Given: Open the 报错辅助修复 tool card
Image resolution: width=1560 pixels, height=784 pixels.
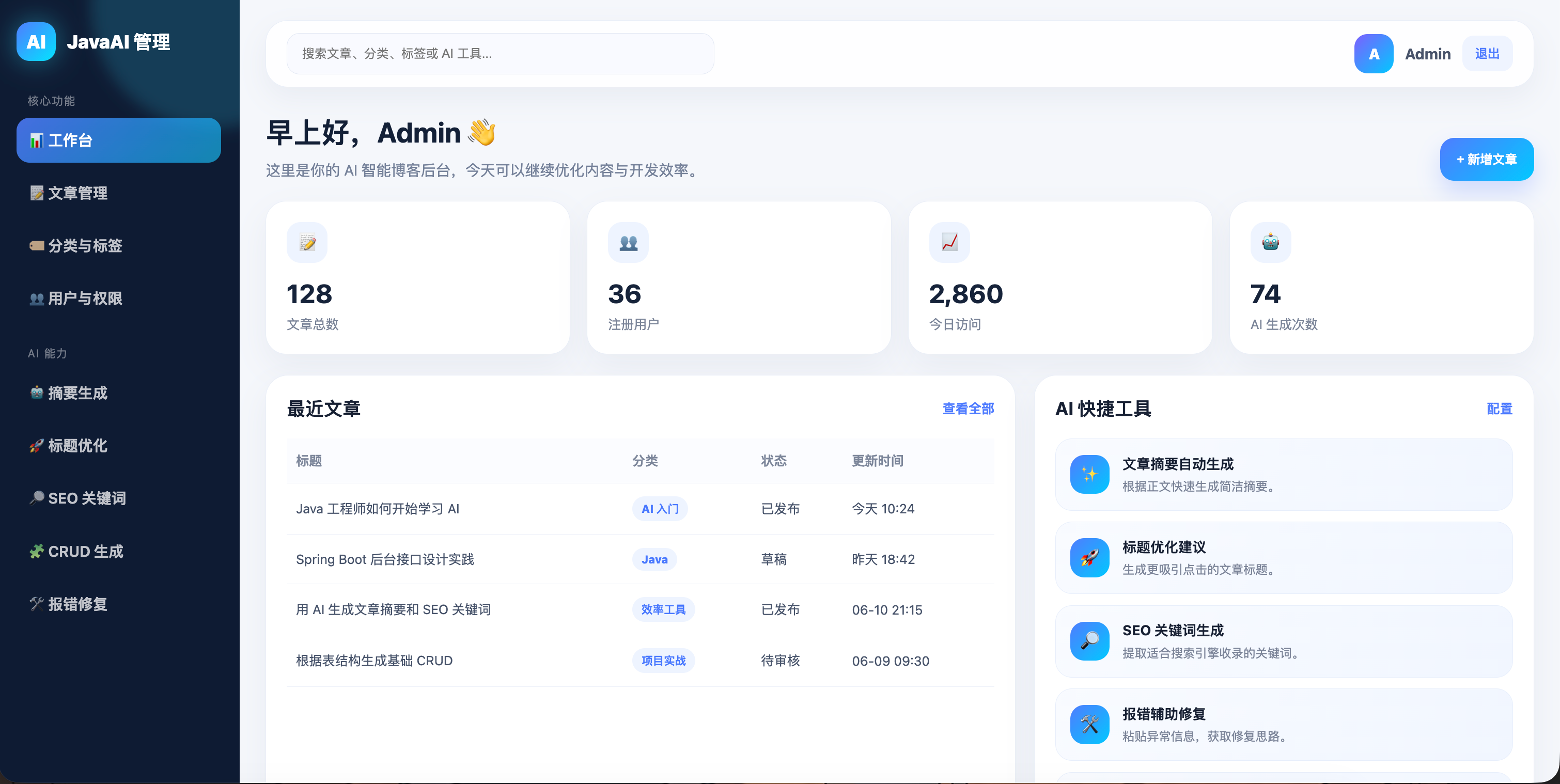Looking at the screenshot, I should pos(1284,725).
